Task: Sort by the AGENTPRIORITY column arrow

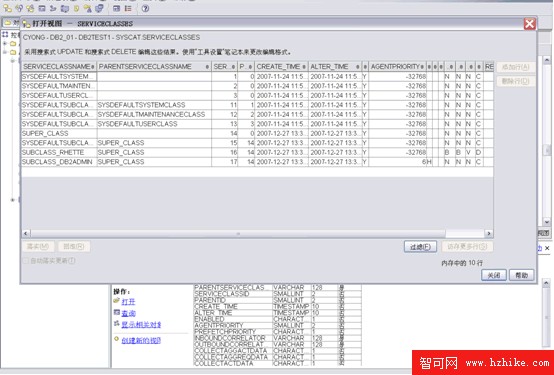Action: 422,67
